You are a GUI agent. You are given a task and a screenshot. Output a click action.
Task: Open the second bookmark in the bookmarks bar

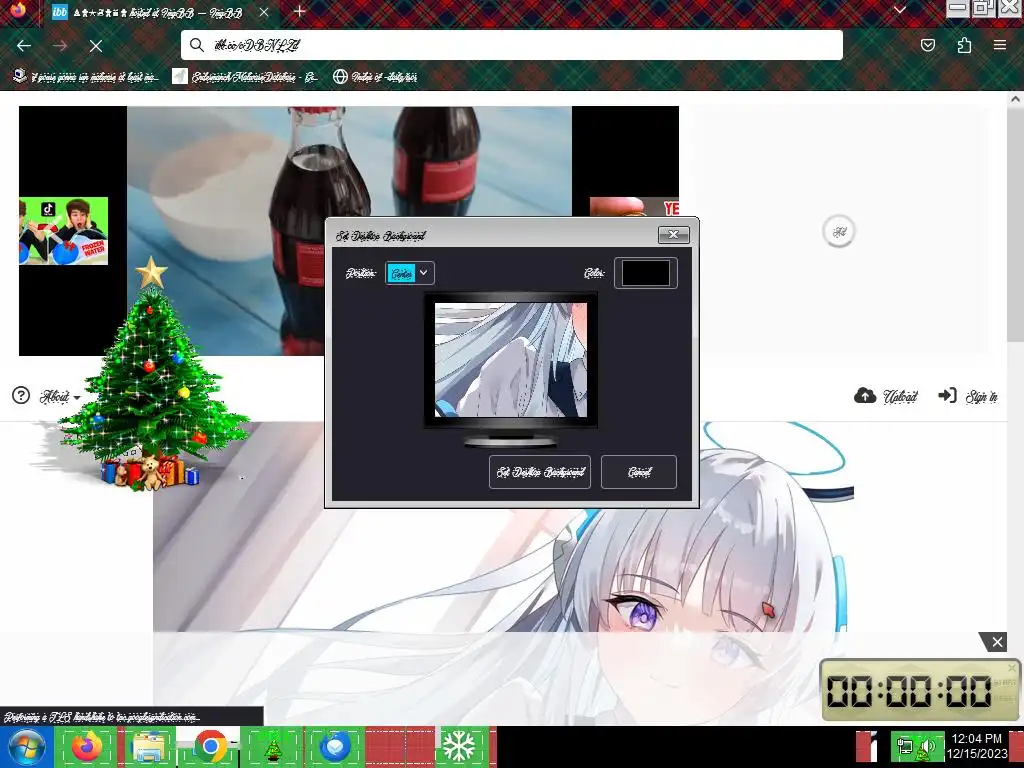(245, 77)
